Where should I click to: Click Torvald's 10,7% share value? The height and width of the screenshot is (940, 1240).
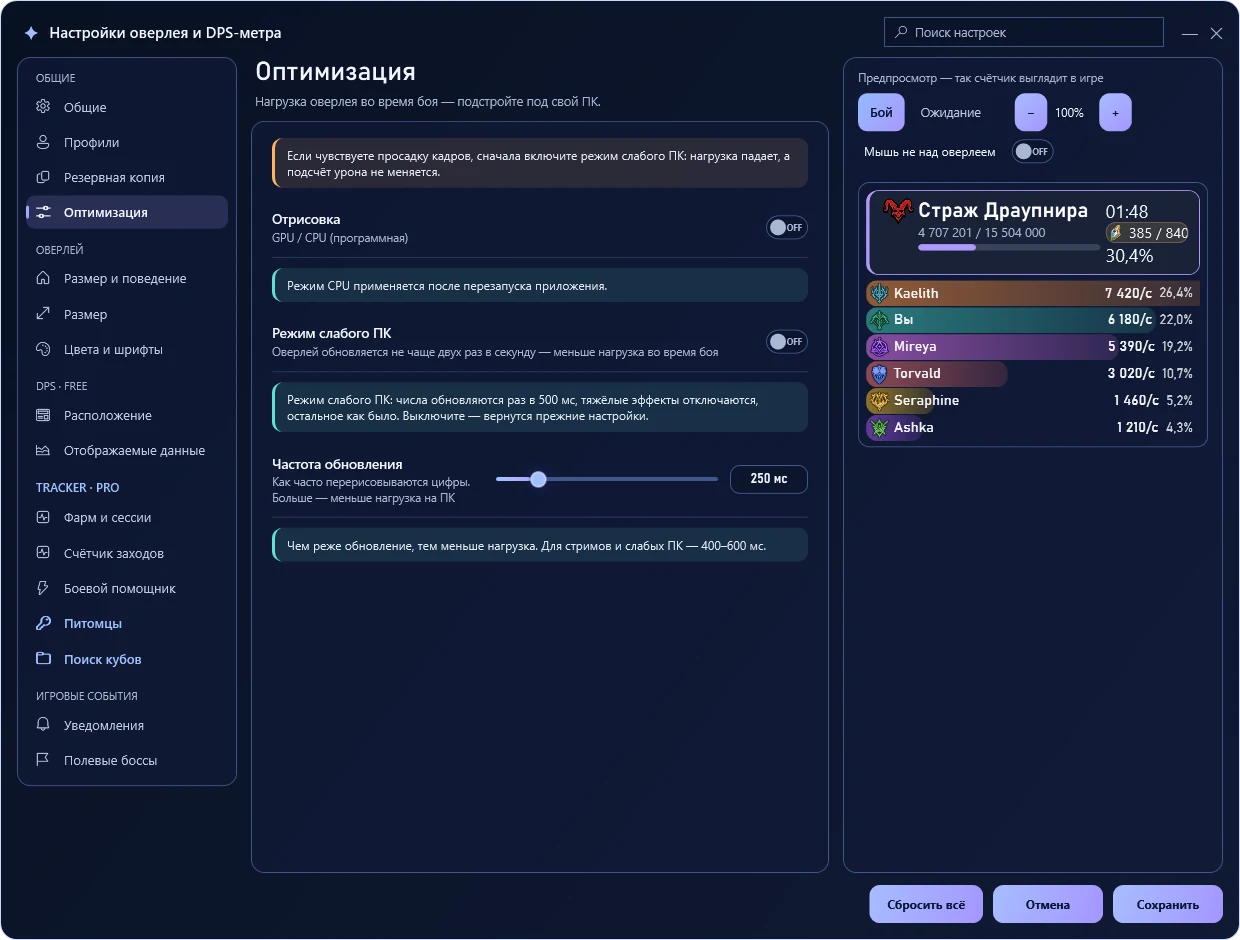1177,374
